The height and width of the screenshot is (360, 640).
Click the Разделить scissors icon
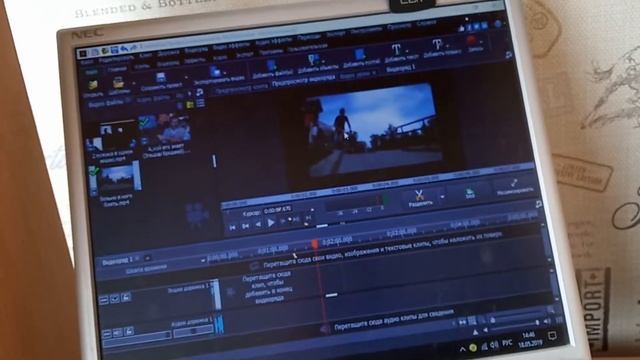pos(419,195)
